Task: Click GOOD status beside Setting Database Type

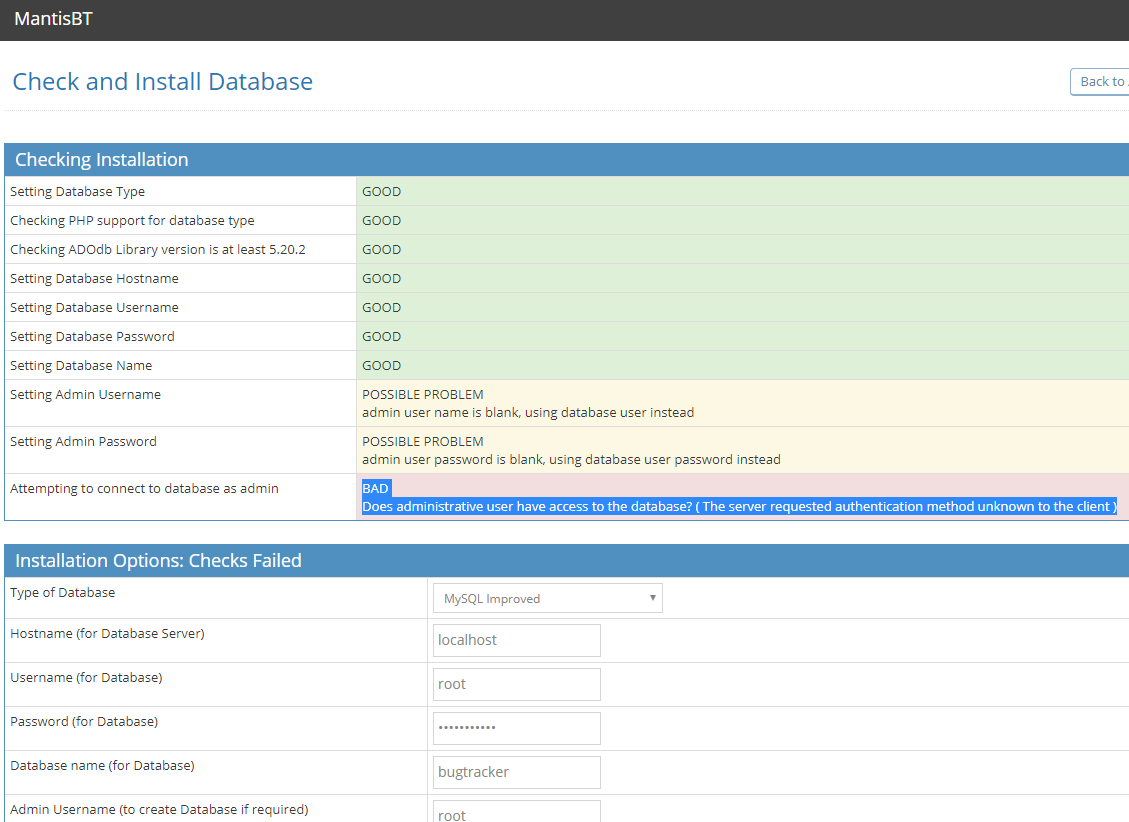Action: point(381,192)
